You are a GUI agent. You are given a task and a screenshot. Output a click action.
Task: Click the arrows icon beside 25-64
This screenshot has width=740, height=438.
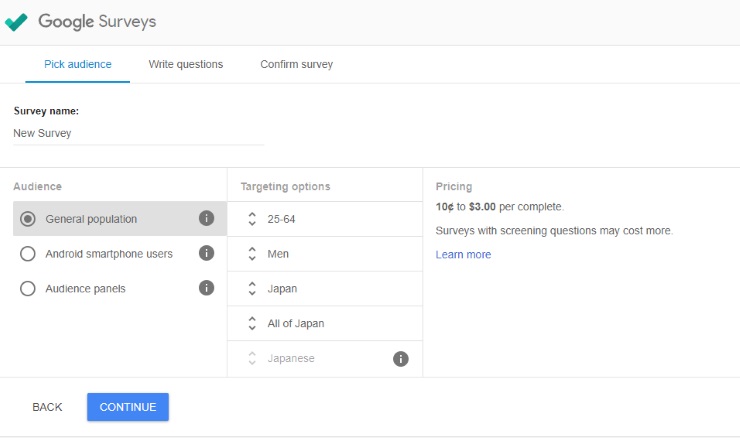pyautogui.click(x=252, y=219)
